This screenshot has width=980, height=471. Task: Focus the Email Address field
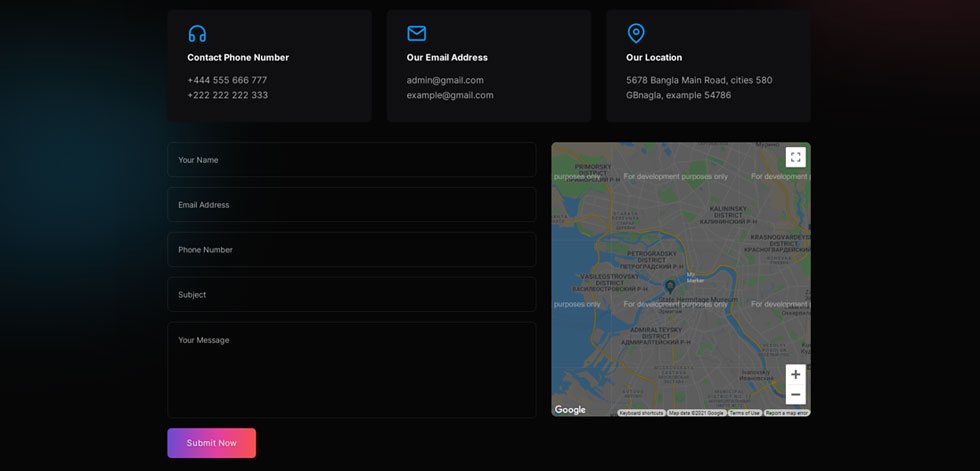[351, 205]
